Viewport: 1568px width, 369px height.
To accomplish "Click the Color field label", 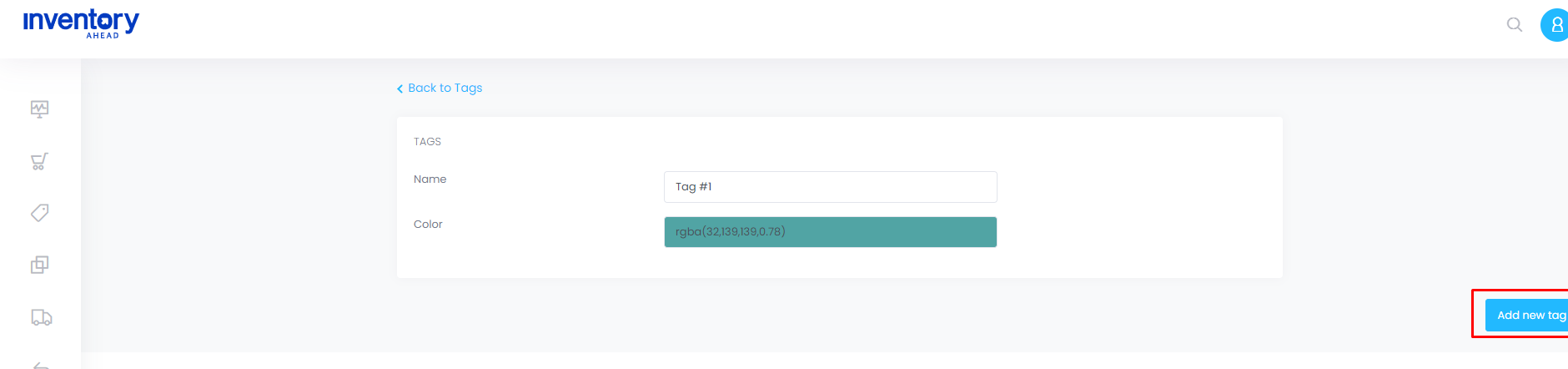I will 428,224.
